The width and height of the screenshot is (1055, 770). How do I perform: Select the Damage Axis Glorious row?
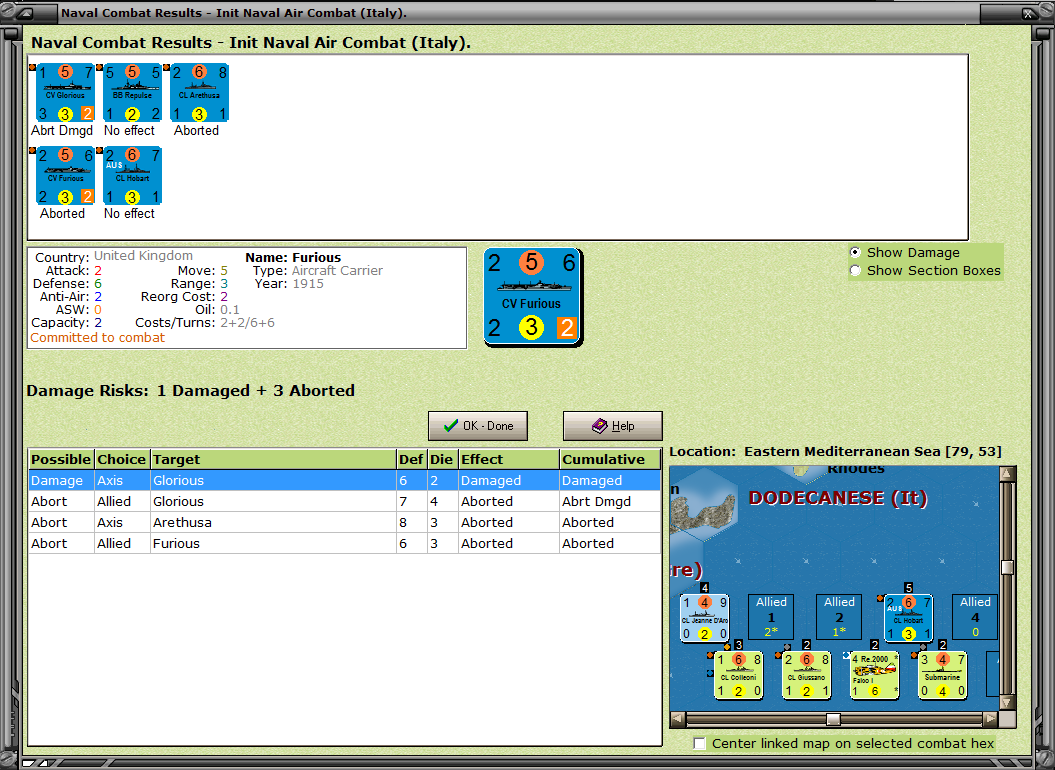point(344,481)
